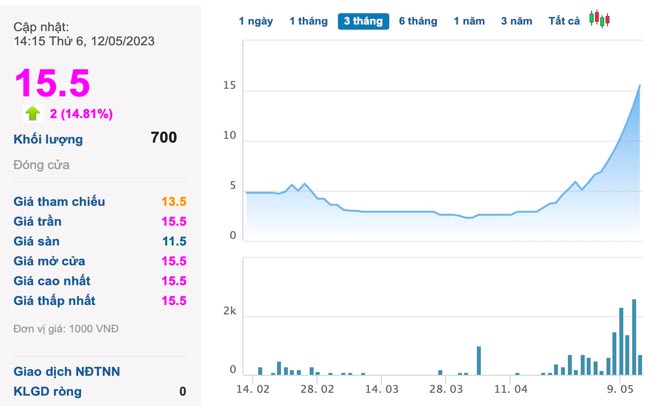Switch chart to candlestick view icon
The height and width of the screenshot is (406, 650).
point(599,19)
